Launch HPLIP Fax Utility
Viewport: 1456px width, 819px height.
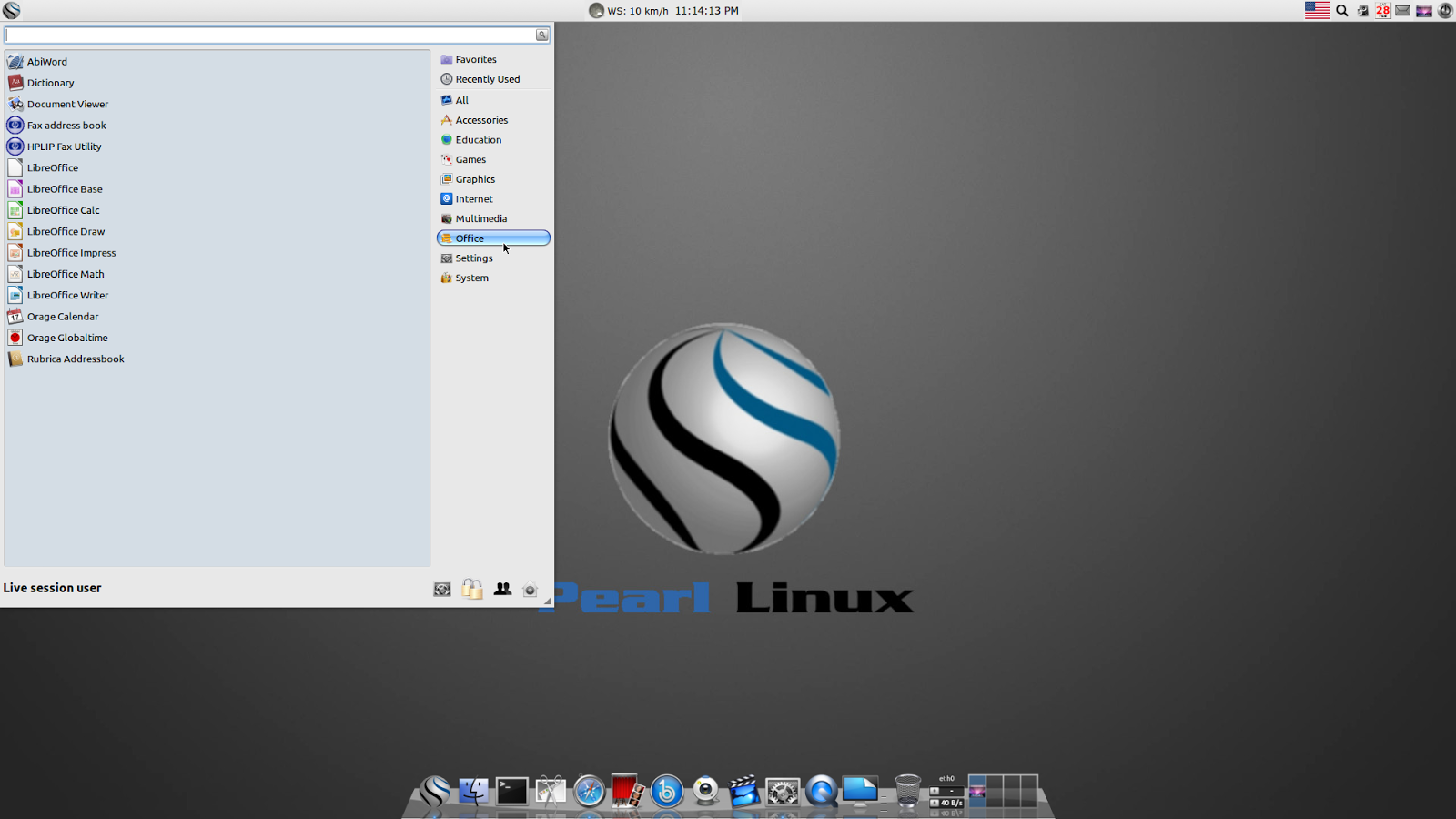tap(55, 147)
